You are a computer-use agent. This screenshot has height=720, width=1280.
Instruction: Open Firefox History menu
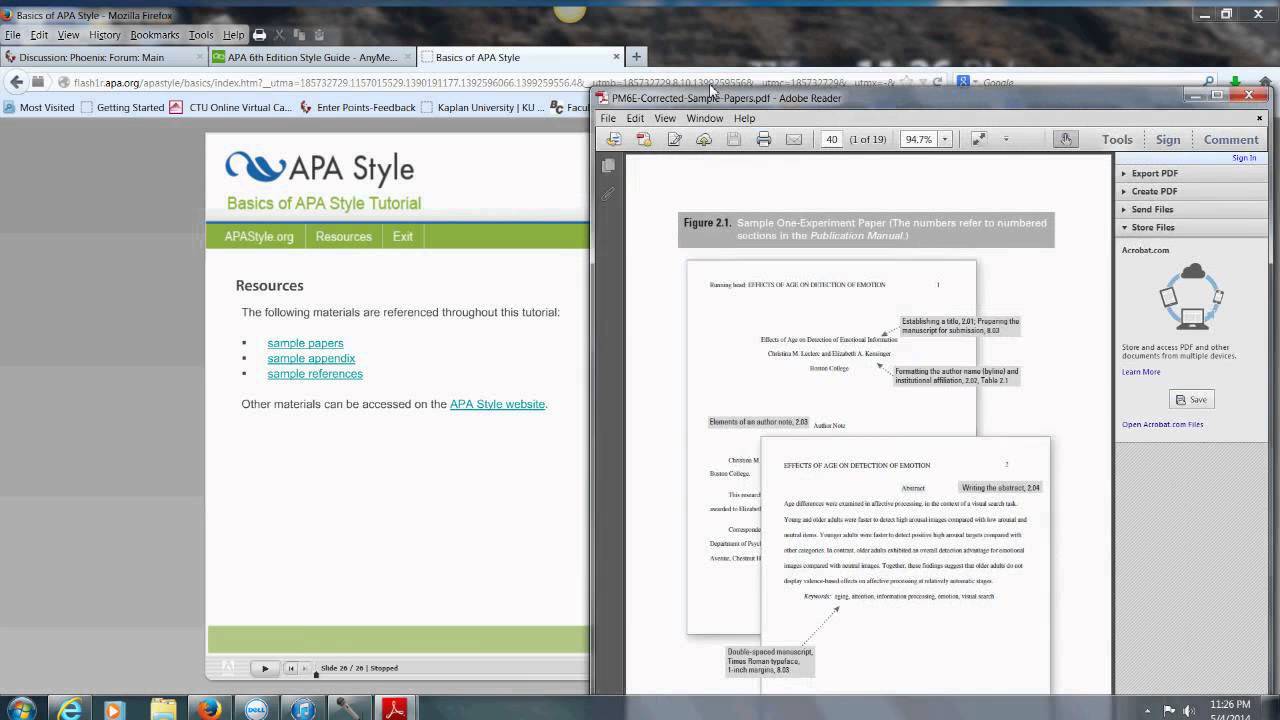(x=104, y=35)
